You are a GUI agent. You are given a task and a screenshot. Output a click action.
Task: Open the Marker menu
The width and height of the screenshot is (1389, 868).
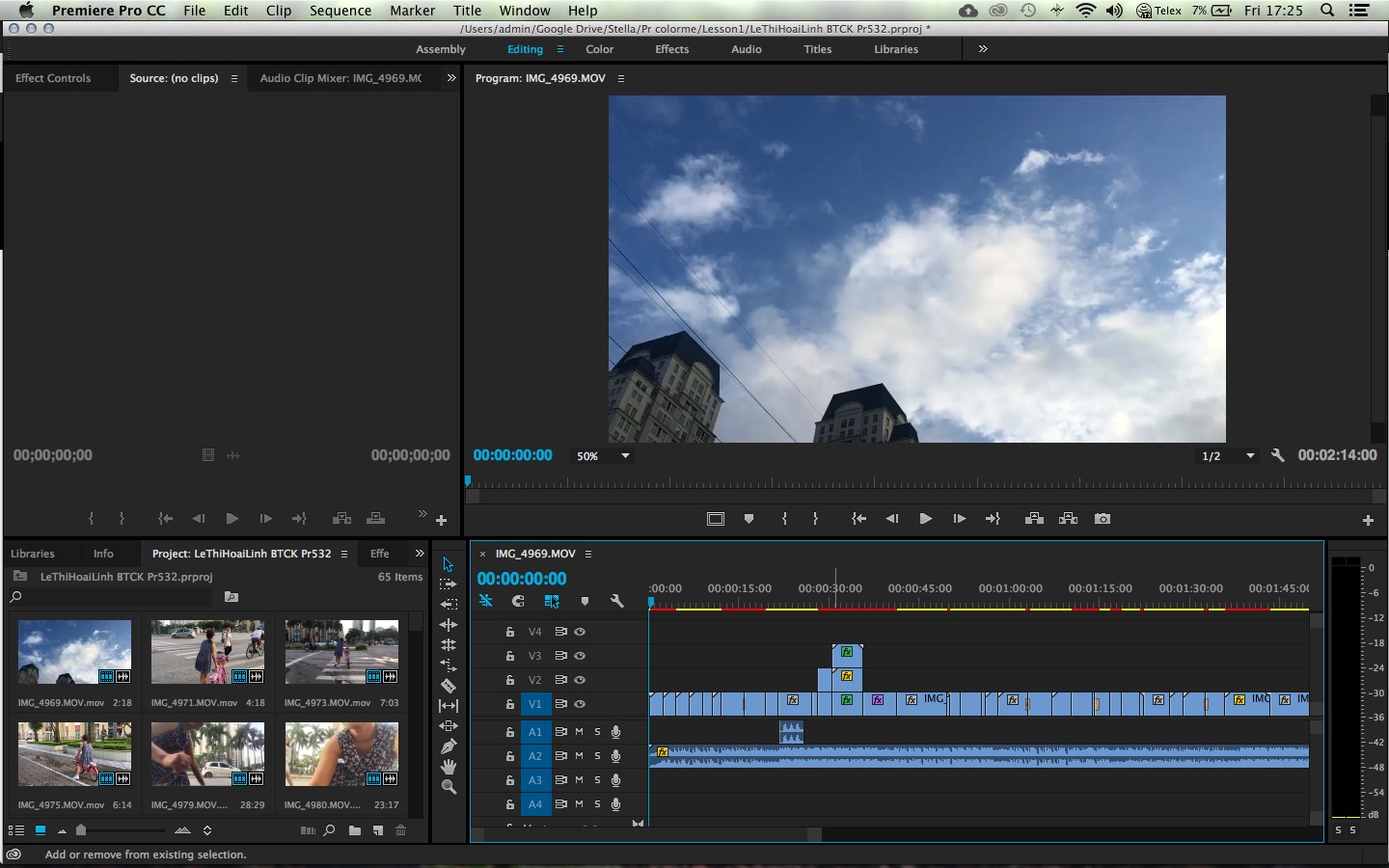412,11
